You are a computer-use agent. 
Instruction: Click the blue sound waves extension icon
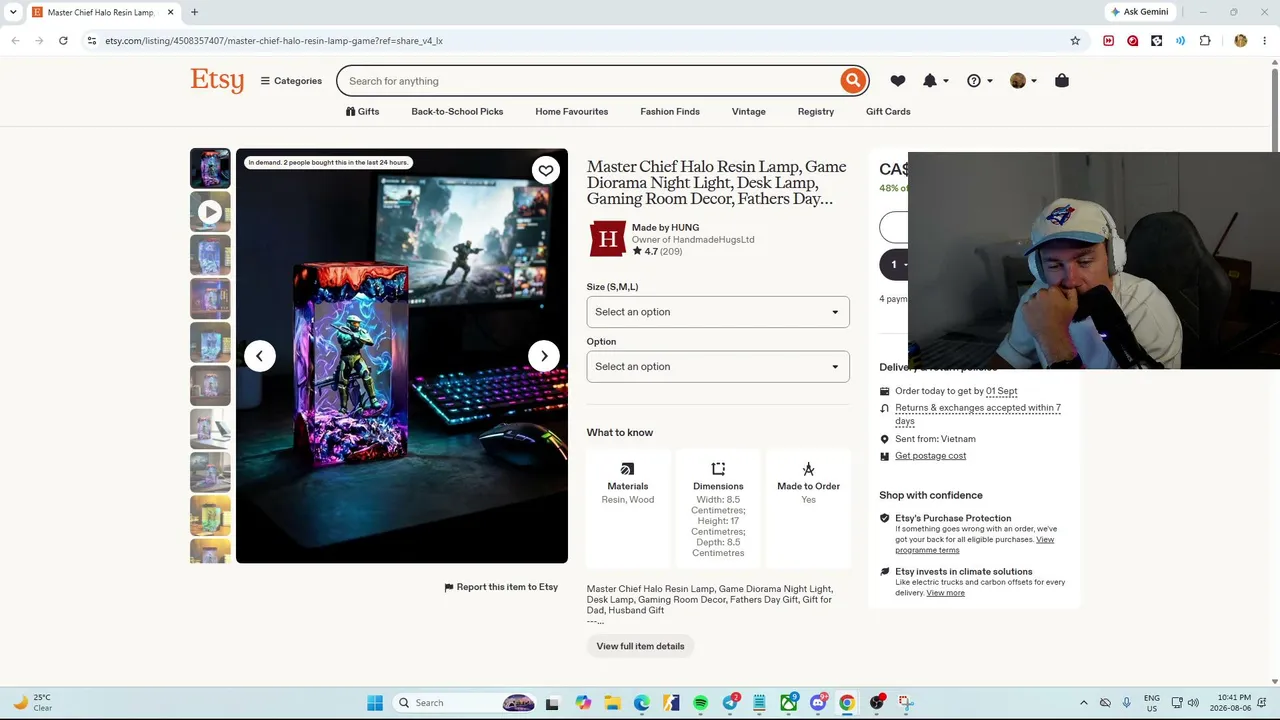pos(1180,41)
